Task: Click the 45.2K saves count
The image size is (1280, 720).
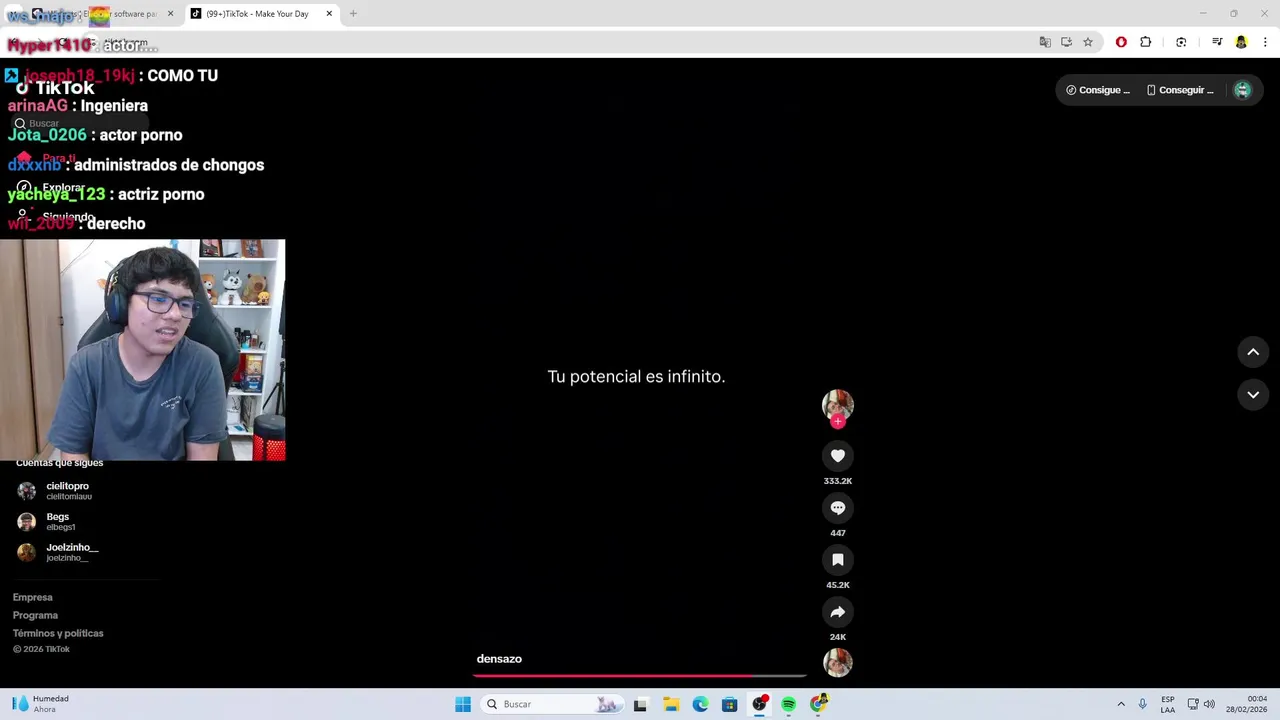Action: coord(838,585)
